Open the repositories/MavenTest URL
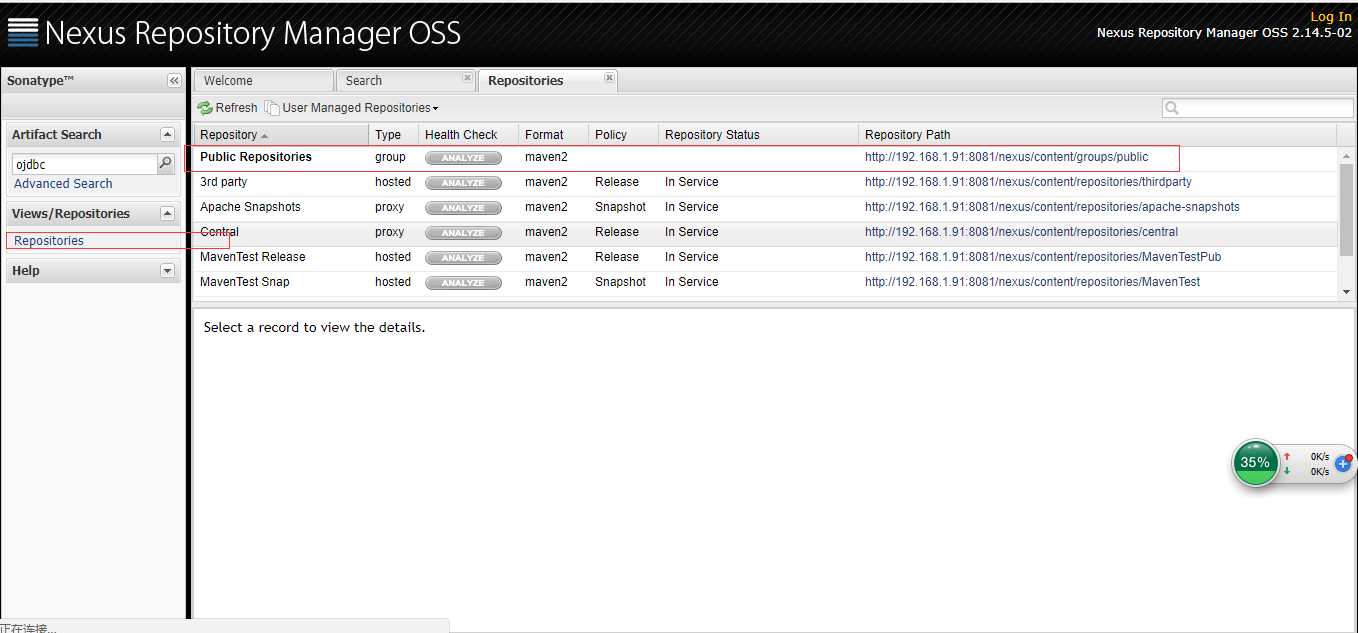Screen dimensions: 1358x633 point(1032,282)
